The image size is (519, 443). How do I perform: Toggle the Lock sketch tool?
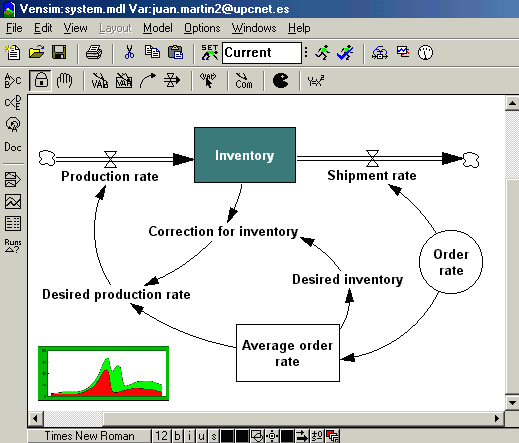41,80
